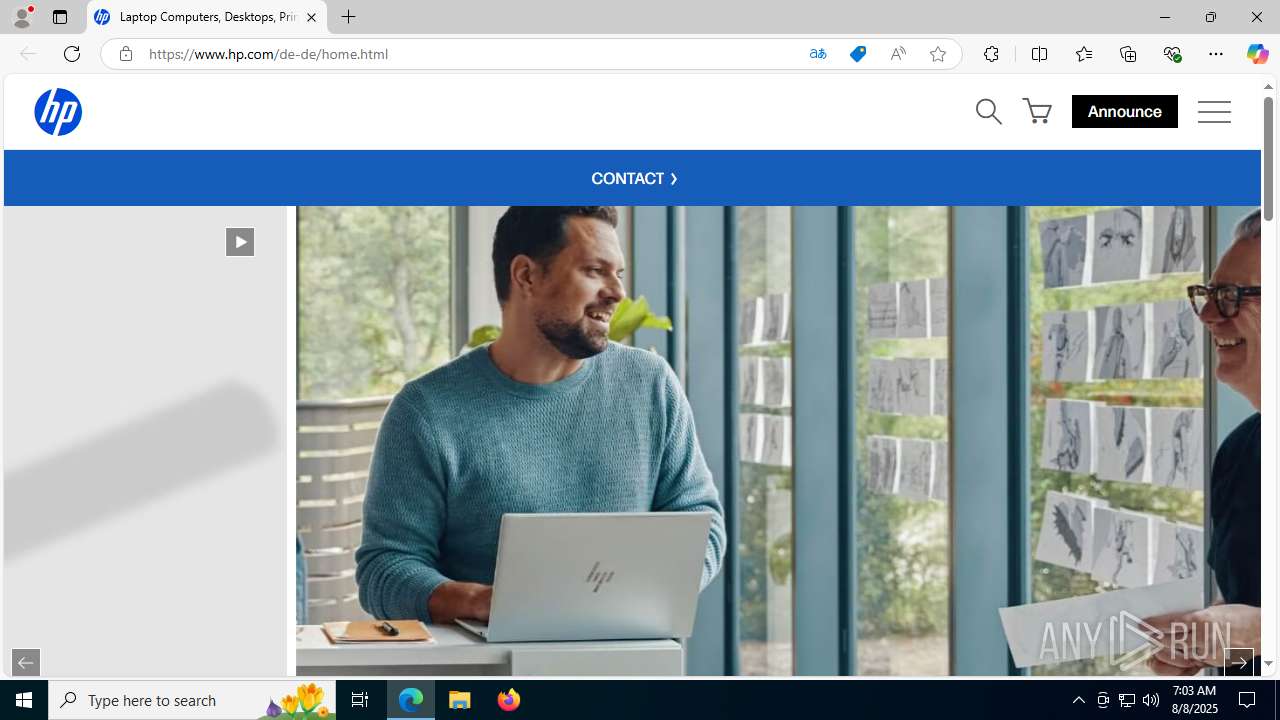
Task: Go back to the previous page
Action: point(28,54)
